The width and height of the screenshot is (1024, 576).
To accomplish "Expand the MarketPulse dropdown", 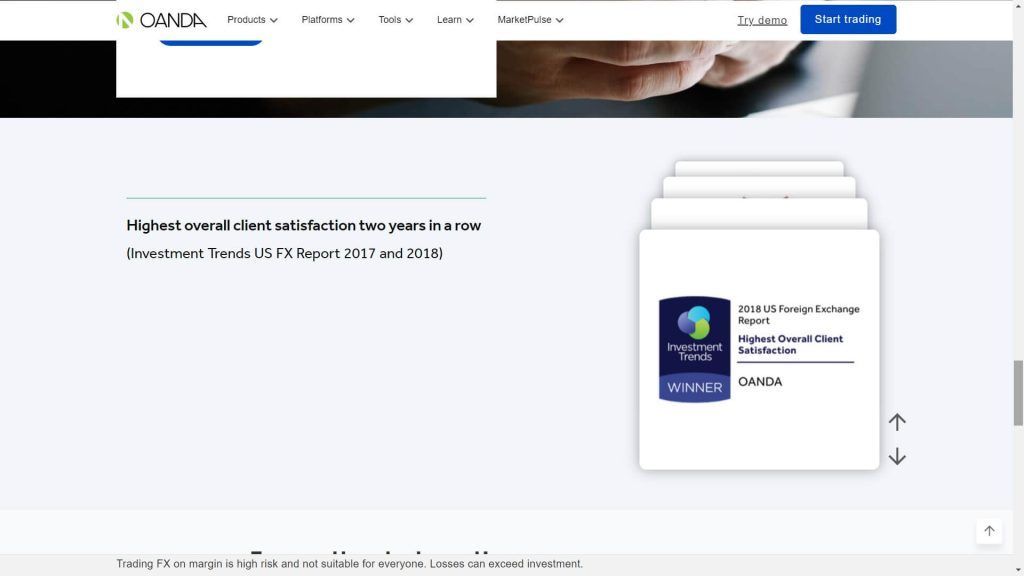I will coord(530,20).
